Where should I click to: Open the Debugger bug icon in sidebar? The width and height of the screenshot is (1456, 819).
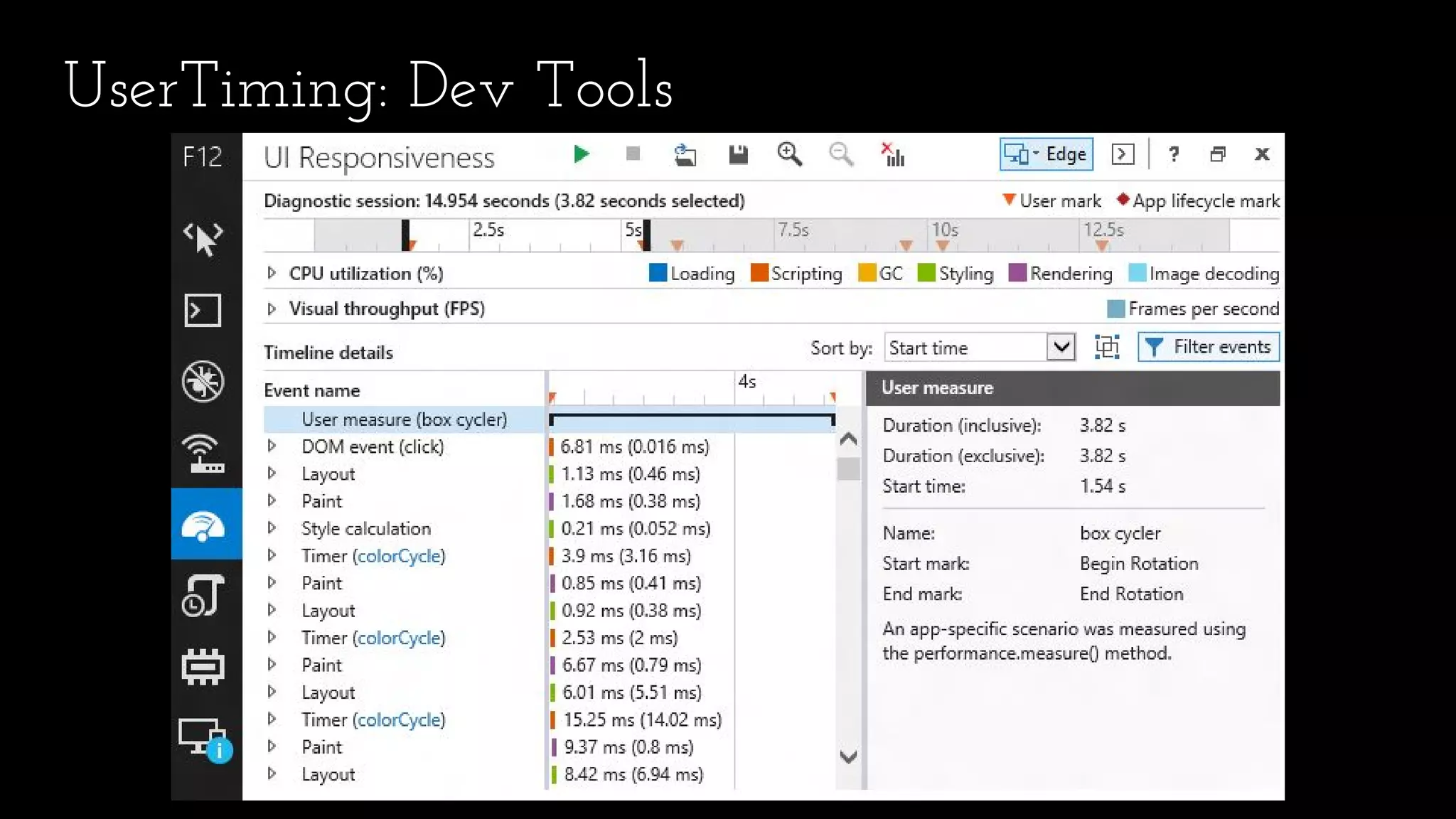pos(203,382)
